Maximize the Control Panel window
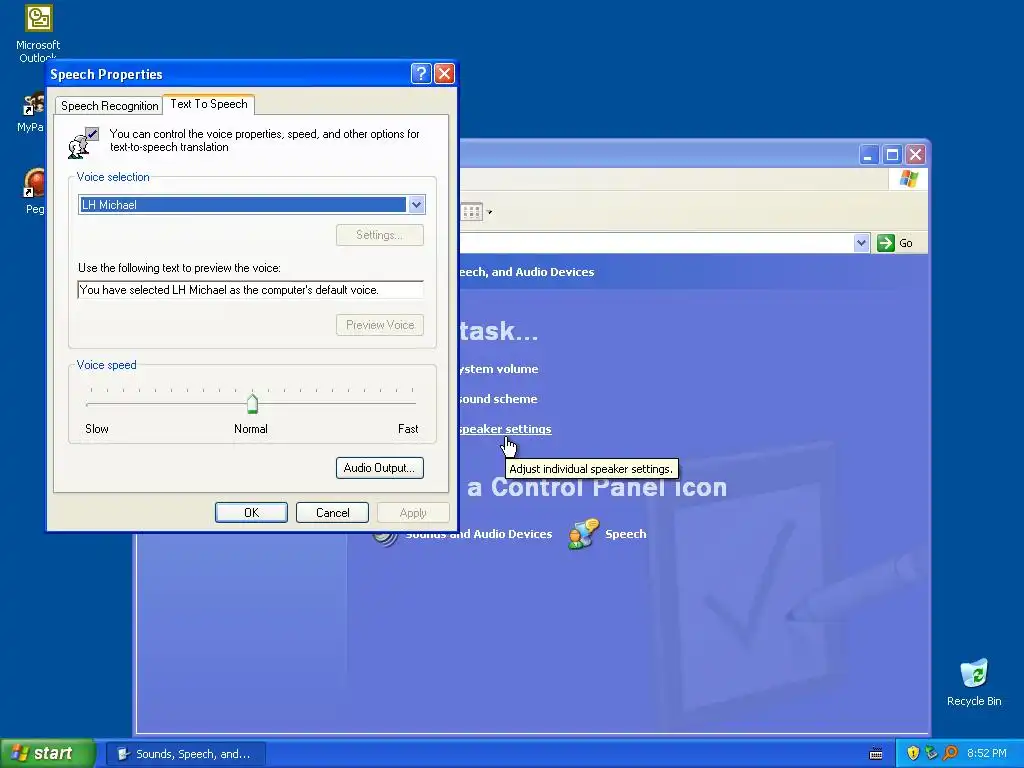Viewport: 1024px width, 768px height. pos(892,155)
